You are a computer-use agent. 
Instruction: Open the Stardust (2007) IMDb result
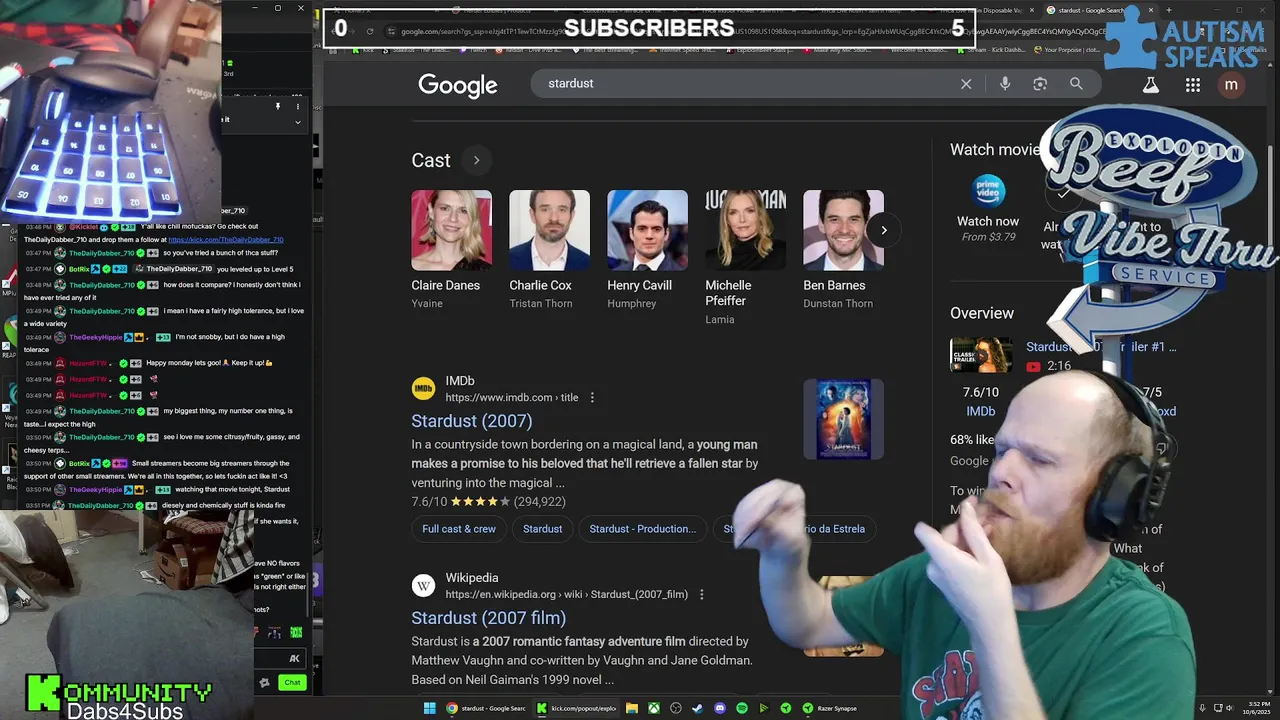471,421
